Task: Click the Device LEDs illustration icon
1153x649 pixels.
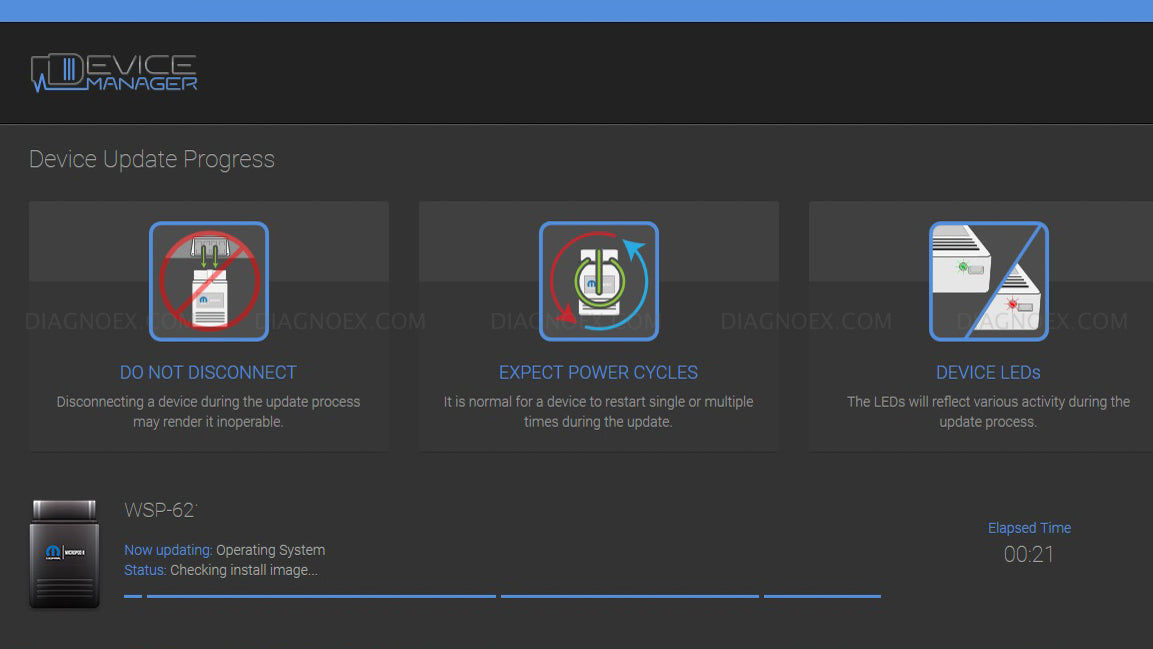Action: 988,281
